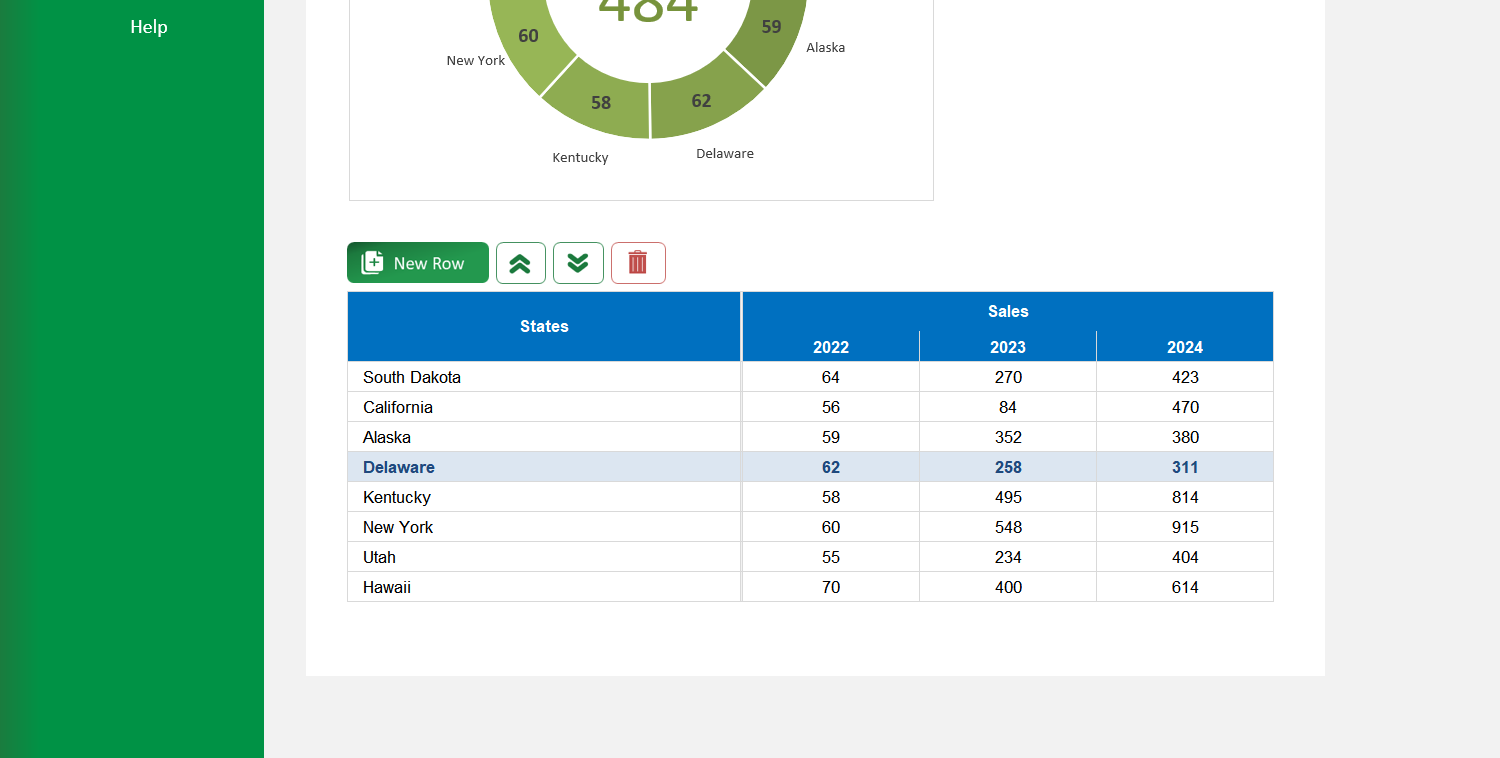Image resolution: width=1500 pixels, height=758 pixels.
Task: Click the Sales header cell
Action: 1007,311
